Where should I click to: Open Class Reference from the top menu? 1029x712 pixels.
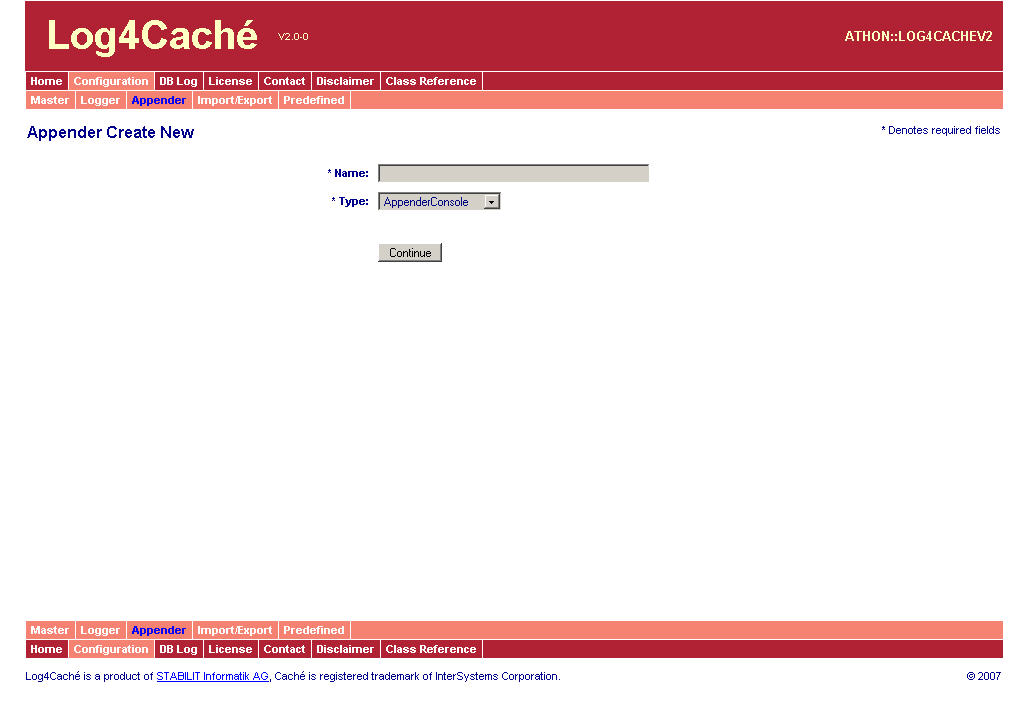point(431,81)
